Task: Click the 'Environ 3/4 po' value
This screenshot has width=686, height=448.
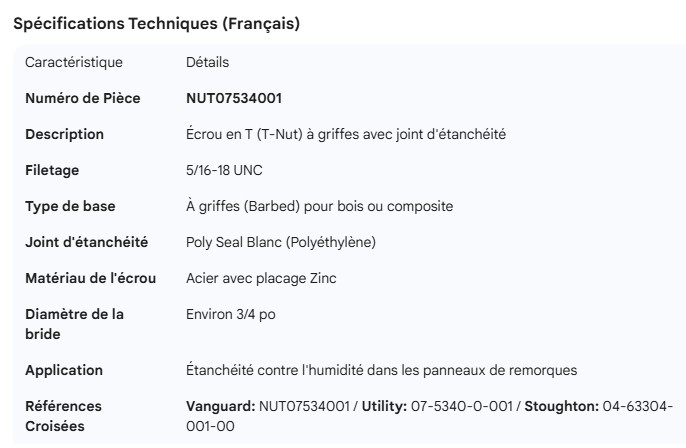Action: 231,314
